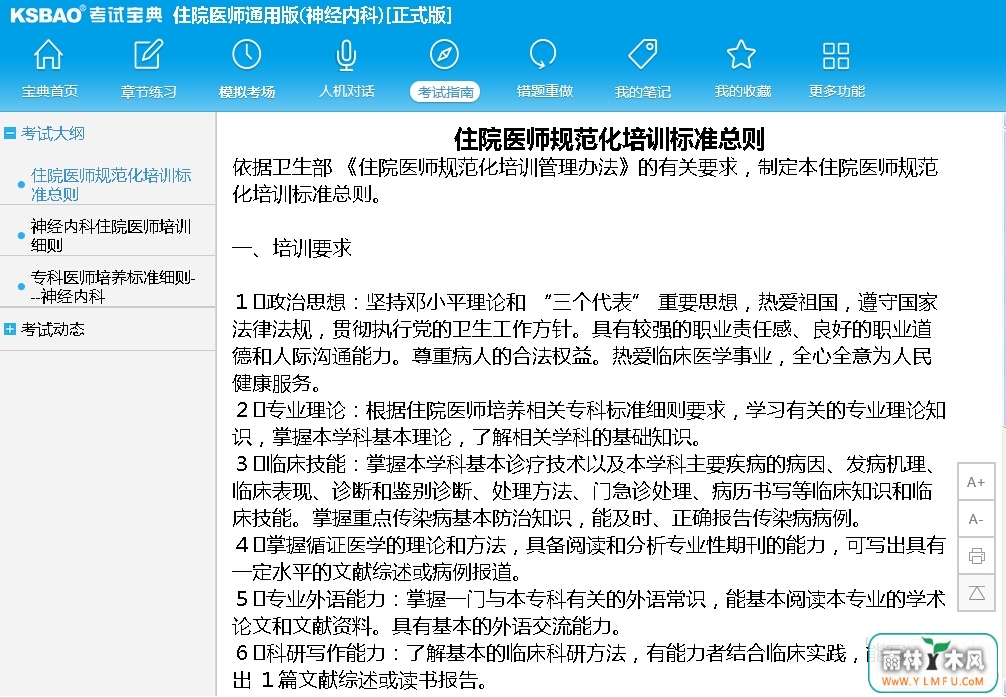Click the line starting 1 政治思想
This screenshot has height=698, width=1006.
point(586,302)
